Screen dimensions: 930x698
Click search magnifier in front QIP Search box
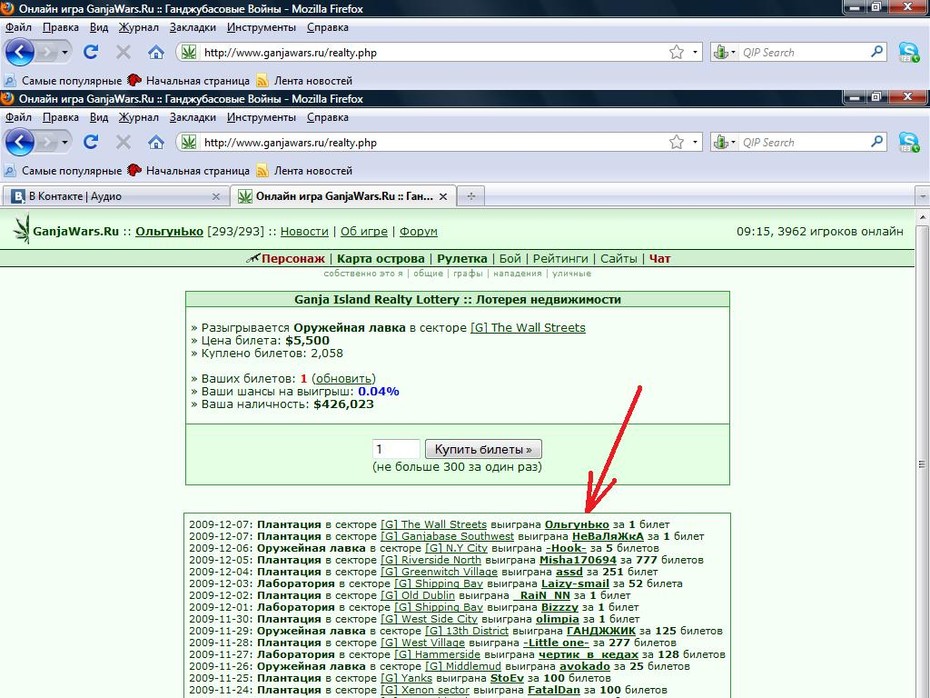(877, 142)
